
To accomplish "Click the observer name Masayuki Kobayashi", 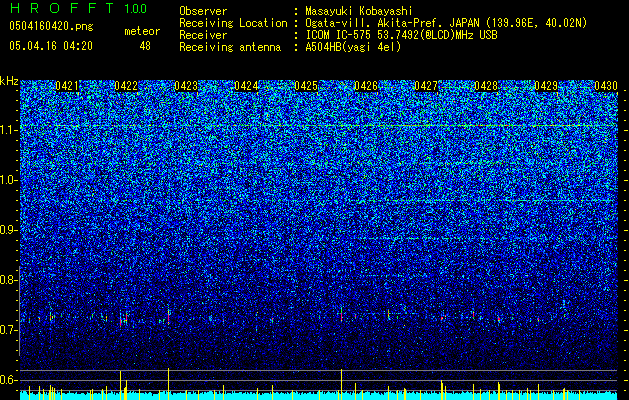I will click(x=359, y=11).
